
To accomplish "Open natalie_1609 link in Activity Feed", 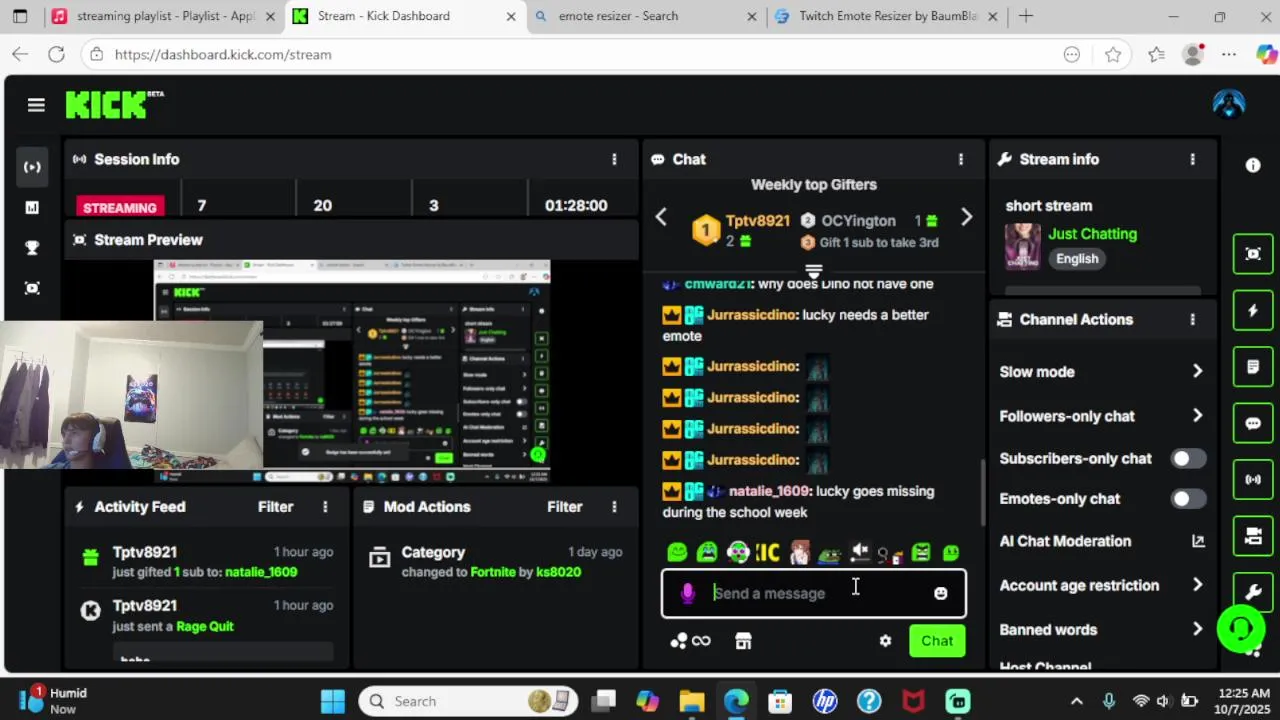I will 261,572.
